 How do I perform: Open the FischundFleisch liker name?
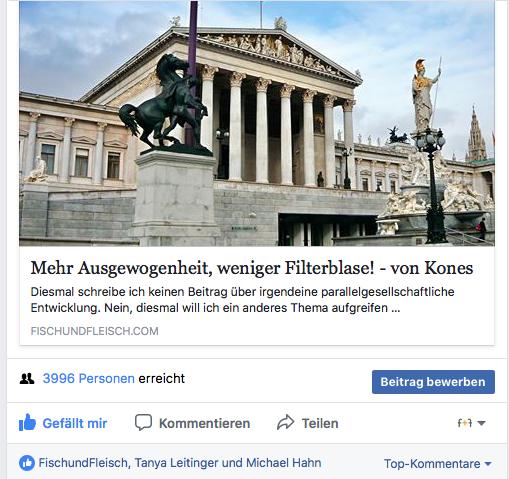[x=83, y=463]
